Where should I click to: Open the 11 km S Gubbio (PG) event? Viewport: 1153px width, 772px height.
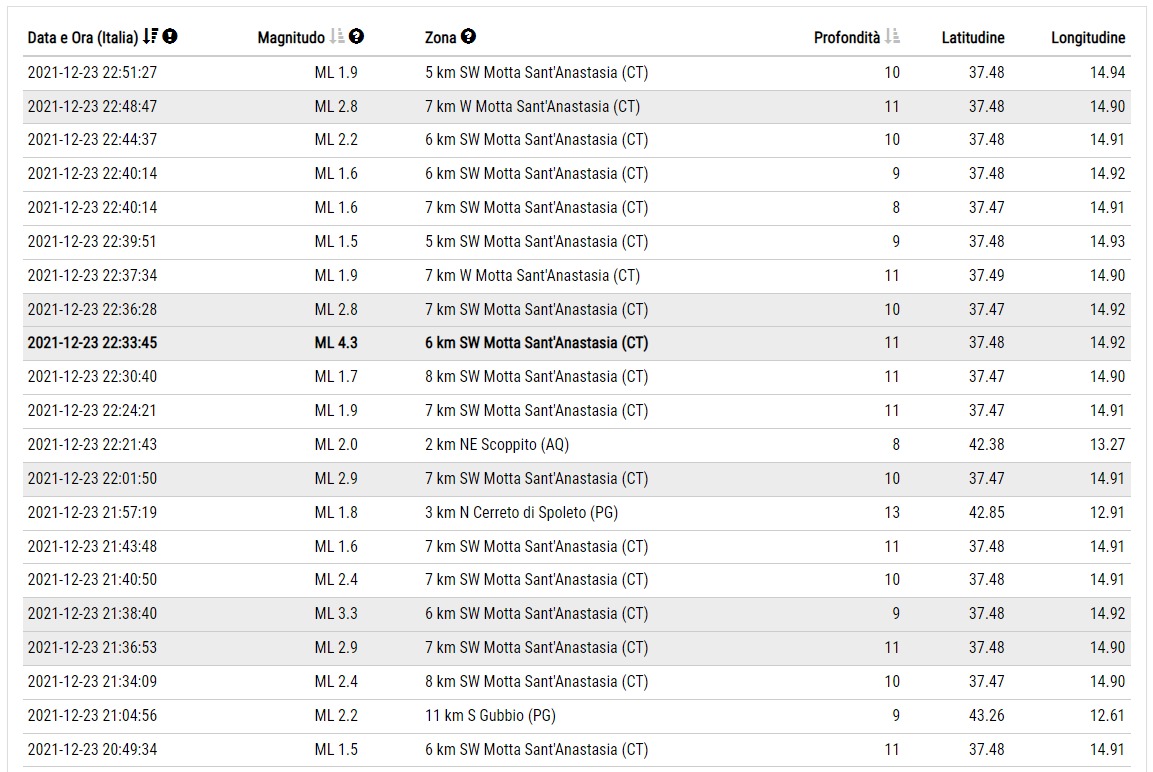[490, 716]
